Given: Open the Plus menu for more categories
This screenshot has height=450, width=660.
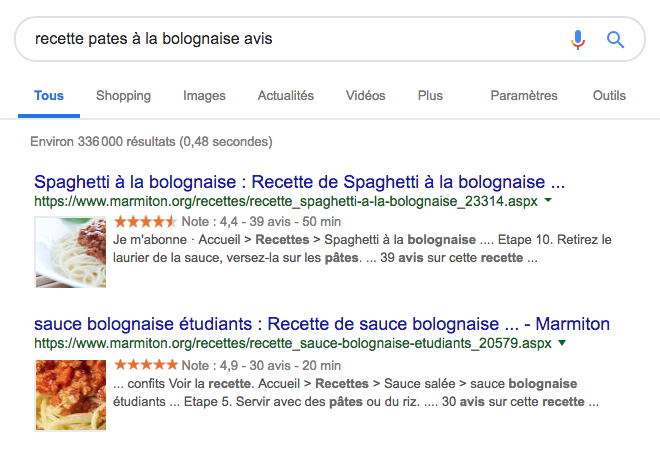Looking at the screenshot, I should coord(430,96).
